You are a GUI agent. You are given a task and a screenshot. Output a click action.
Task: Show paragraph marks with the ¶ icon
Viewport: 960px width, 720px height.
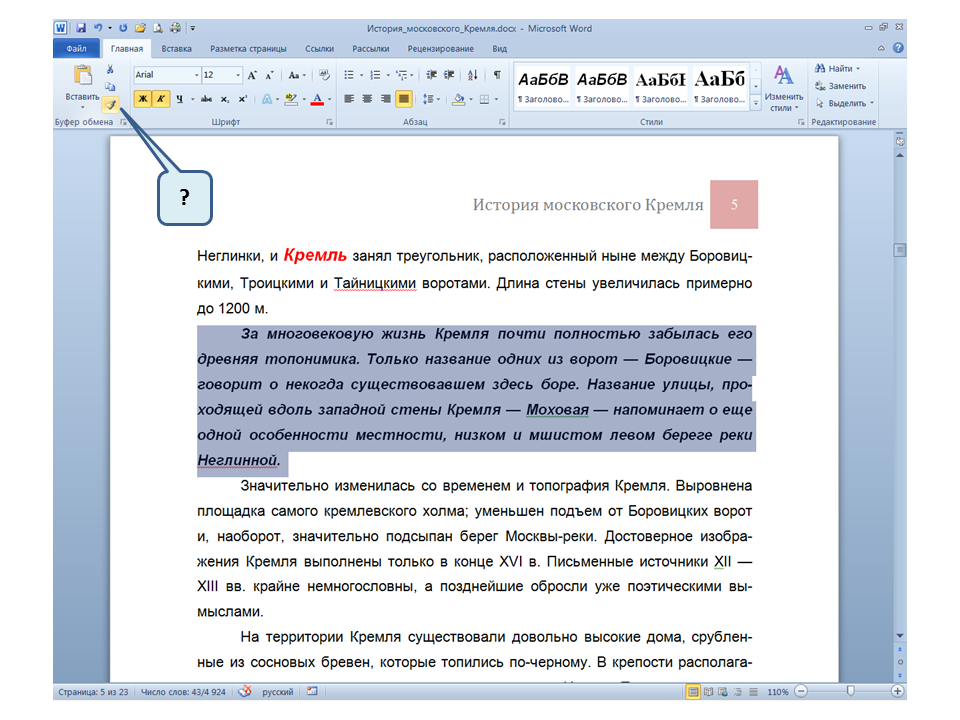click(496, 75)
